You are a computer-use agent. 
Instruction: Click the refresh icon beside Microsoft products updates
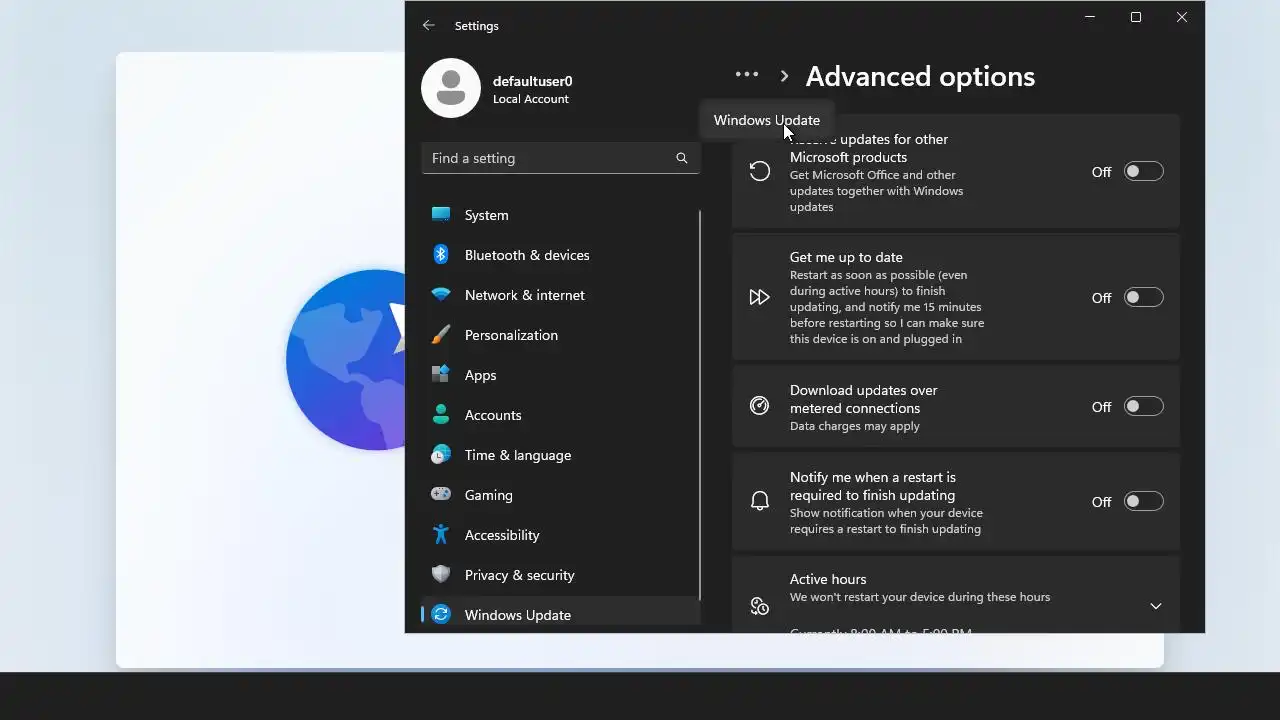pyautogui.click(x=760, y=171)
